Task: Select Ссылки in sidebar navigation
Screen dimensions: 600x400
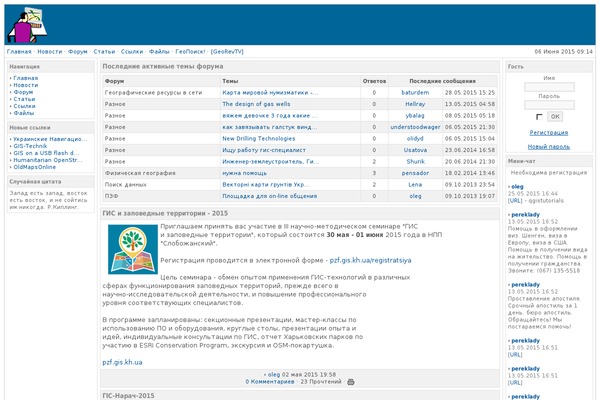Action: tap(24, 106)
